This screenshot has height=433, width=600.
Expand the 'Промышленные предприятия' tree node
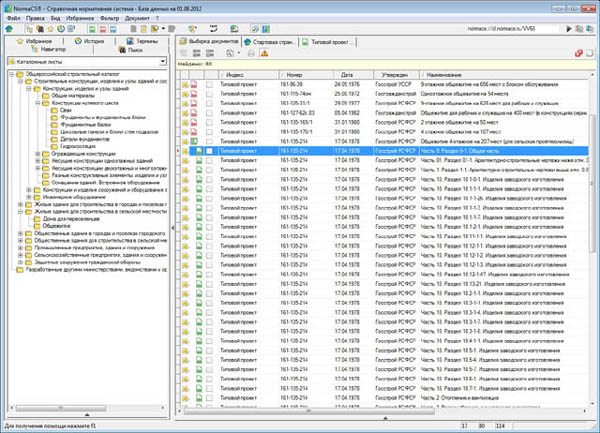pos(20,248)
